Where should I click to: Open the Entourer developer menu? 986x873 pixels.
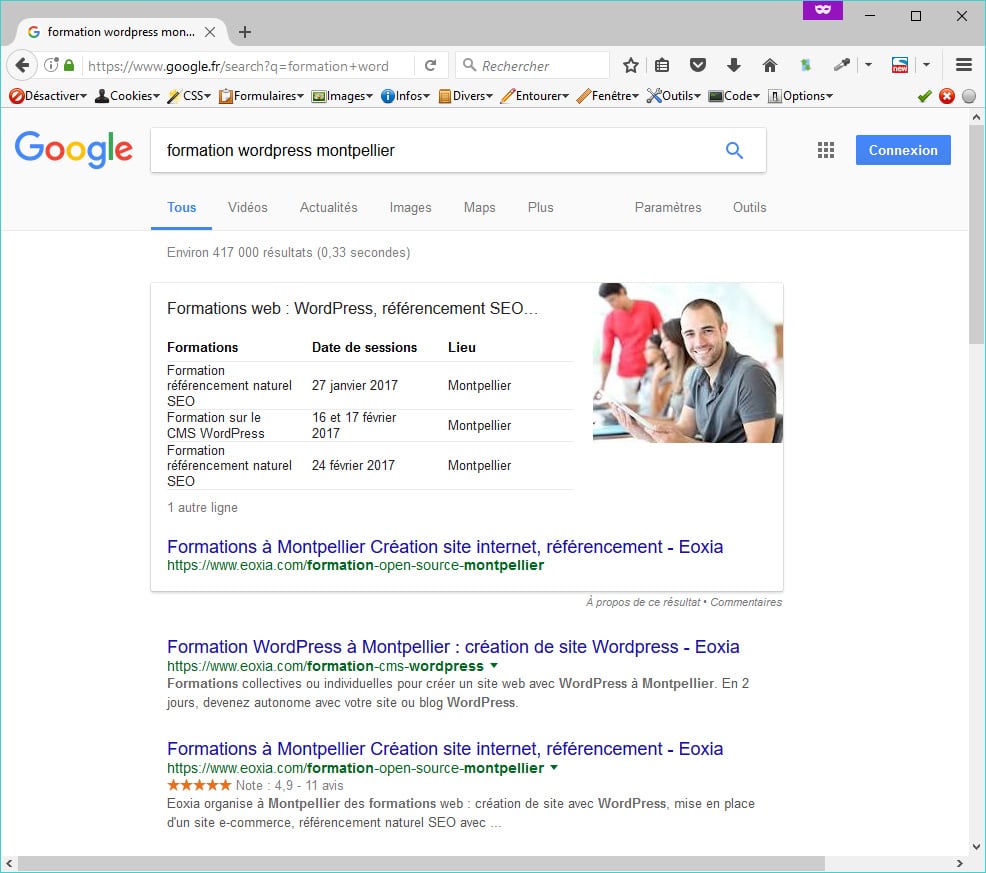click(535, 96)
